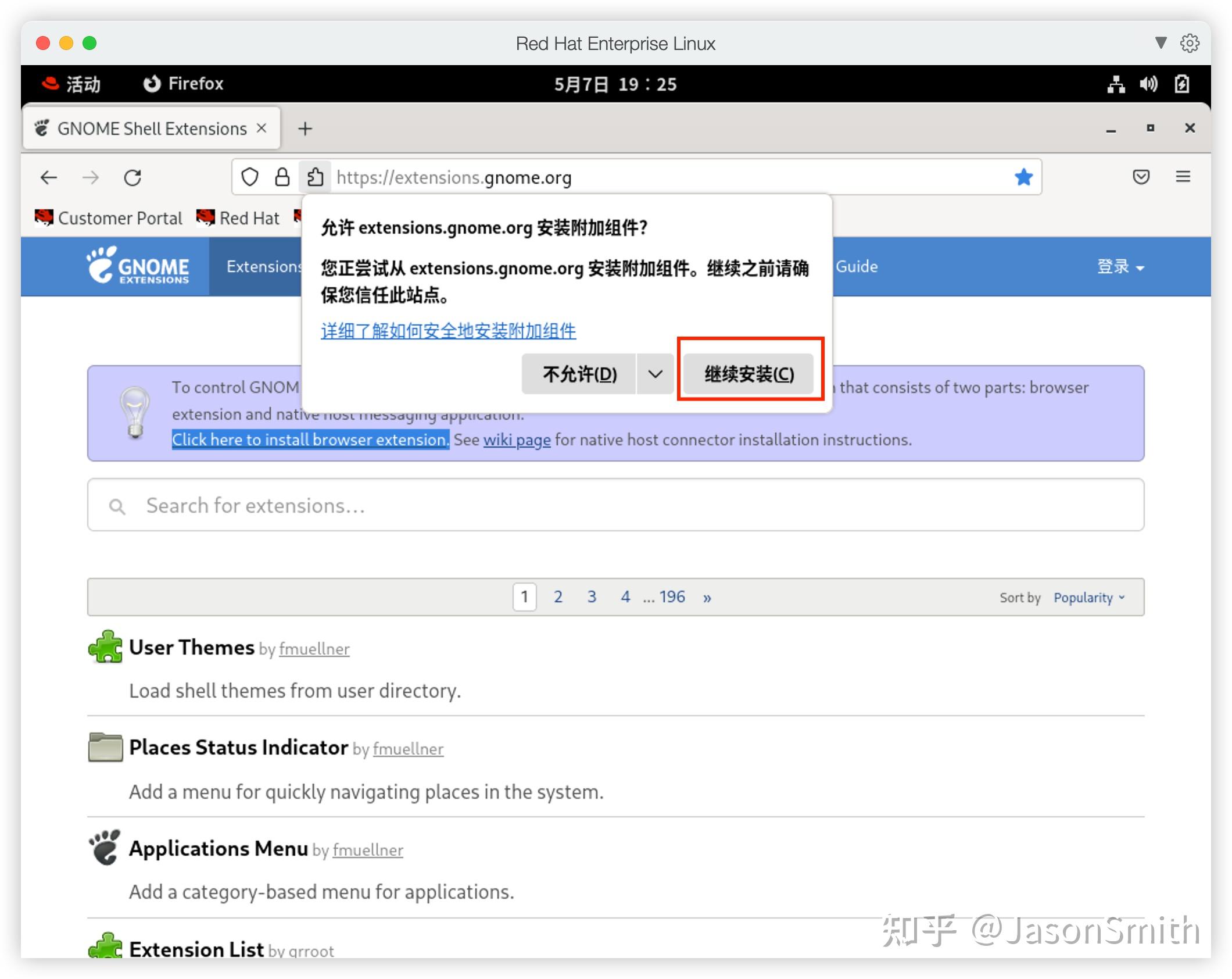The height and width of the screenshot is (979, 1232).
Task: Click the Search for extensions input field
Action: [407, 505]
